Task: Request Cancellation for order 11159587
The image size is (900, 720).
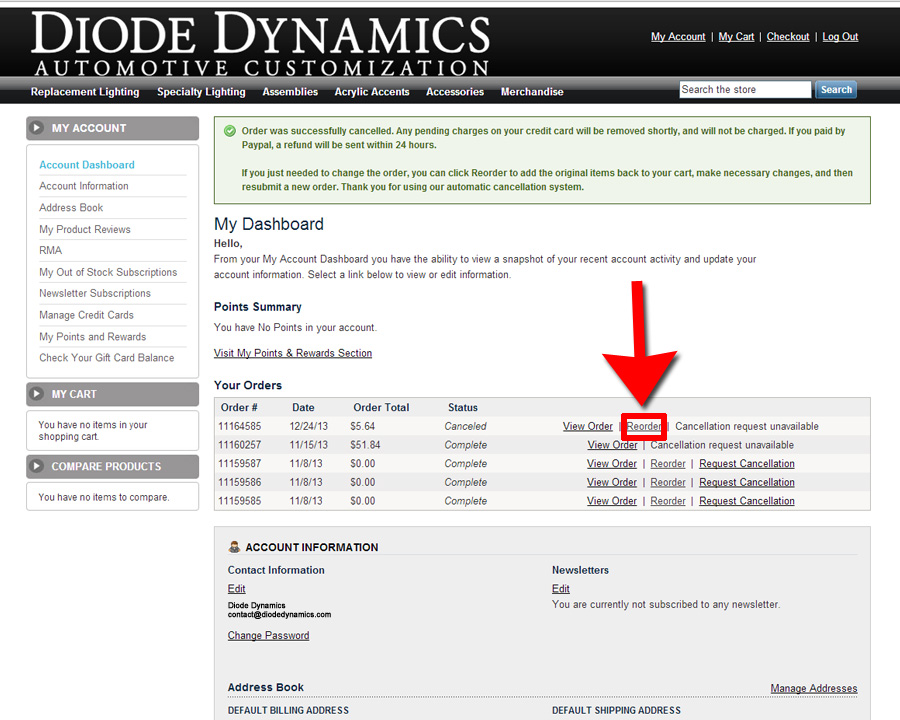Action: (747, 463)
